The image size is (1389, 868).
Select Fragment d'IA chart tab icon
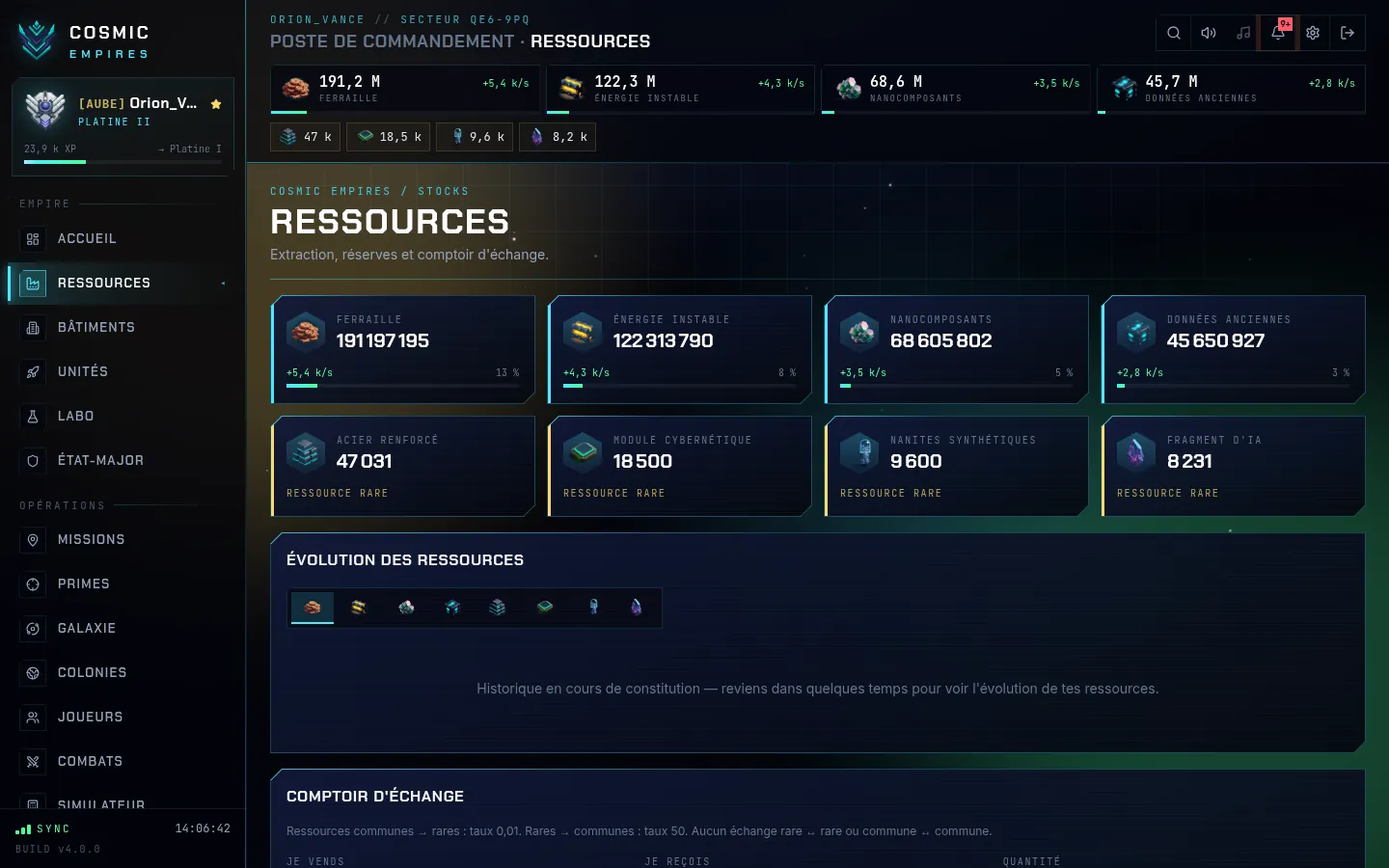click(637, 608)
